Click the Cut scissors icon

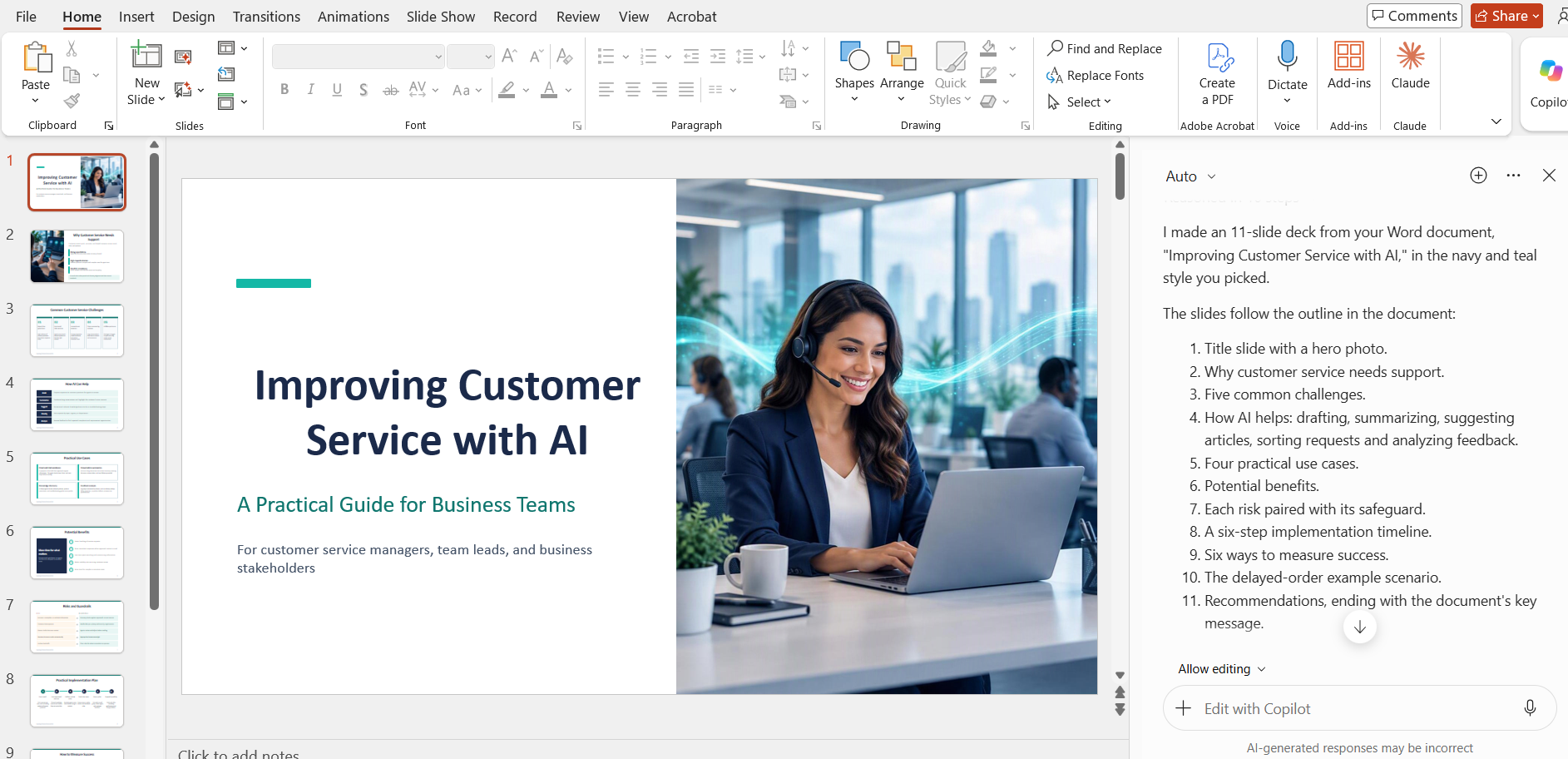72,49
